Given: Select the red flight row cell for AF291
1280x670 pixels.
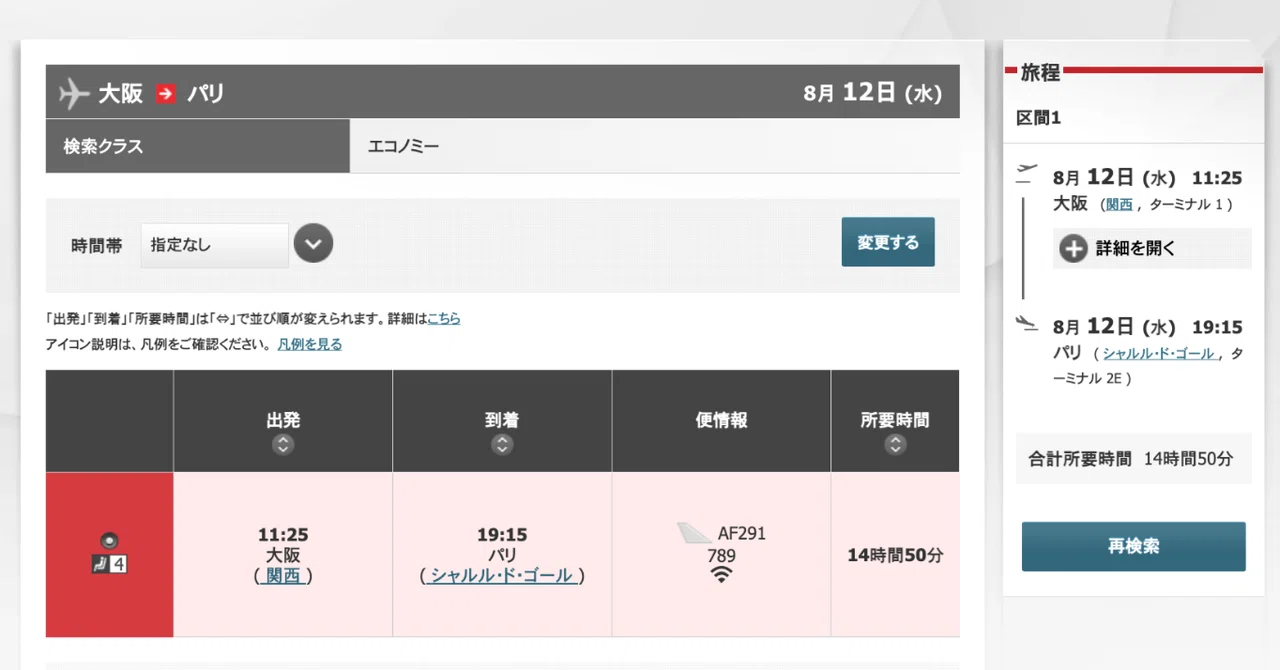Looking at the screenshot, I should click(x=109, y=555).
